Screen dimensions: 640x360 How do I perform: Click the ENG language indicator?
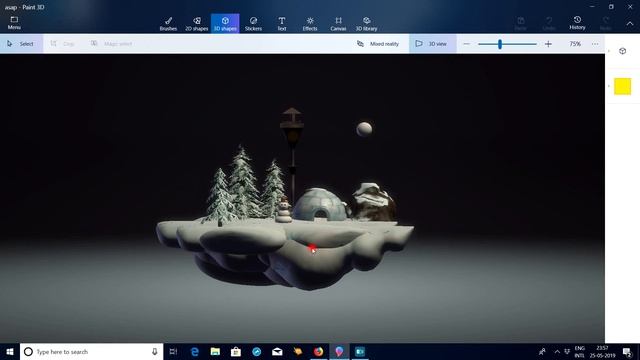[580, 351]
